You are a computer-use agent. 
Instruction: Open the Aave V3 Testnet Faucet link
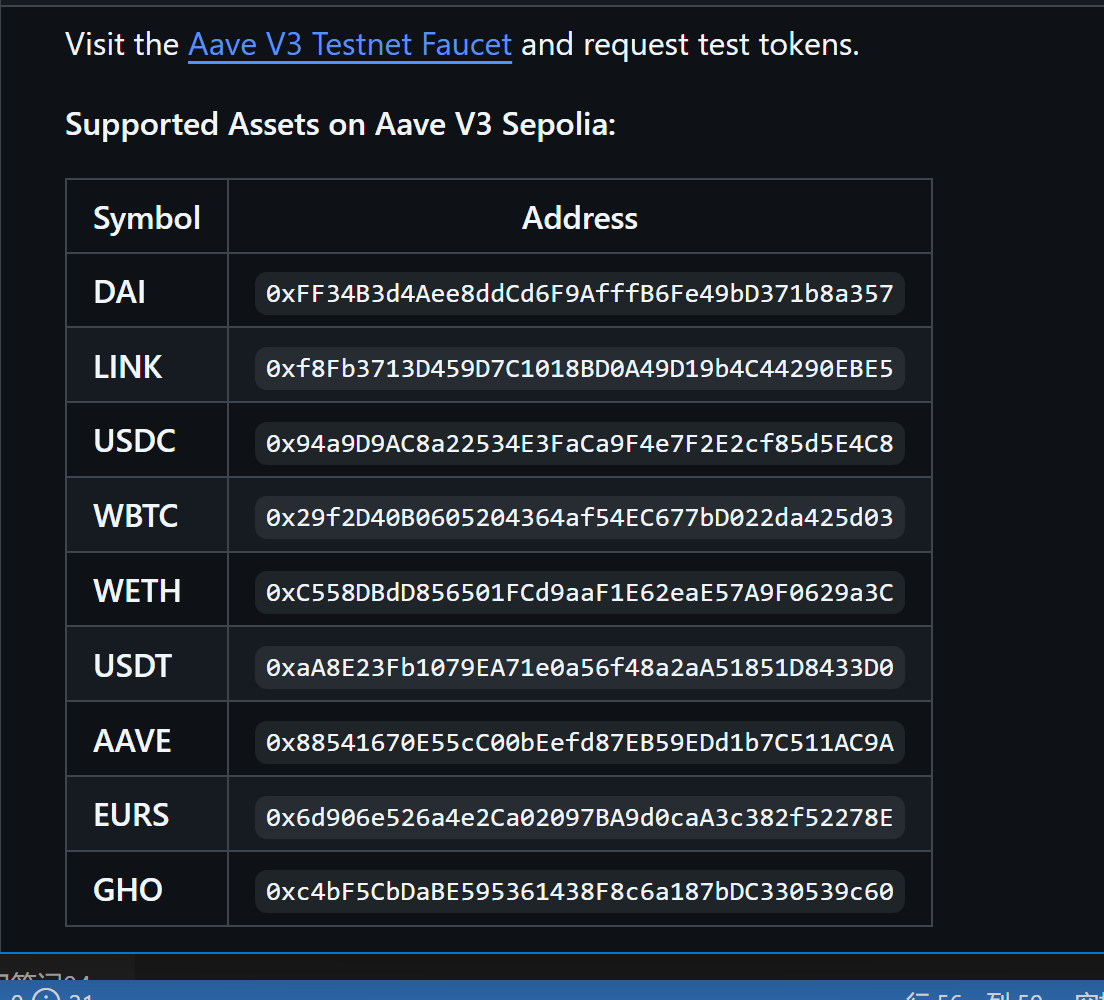pos(350,45)
